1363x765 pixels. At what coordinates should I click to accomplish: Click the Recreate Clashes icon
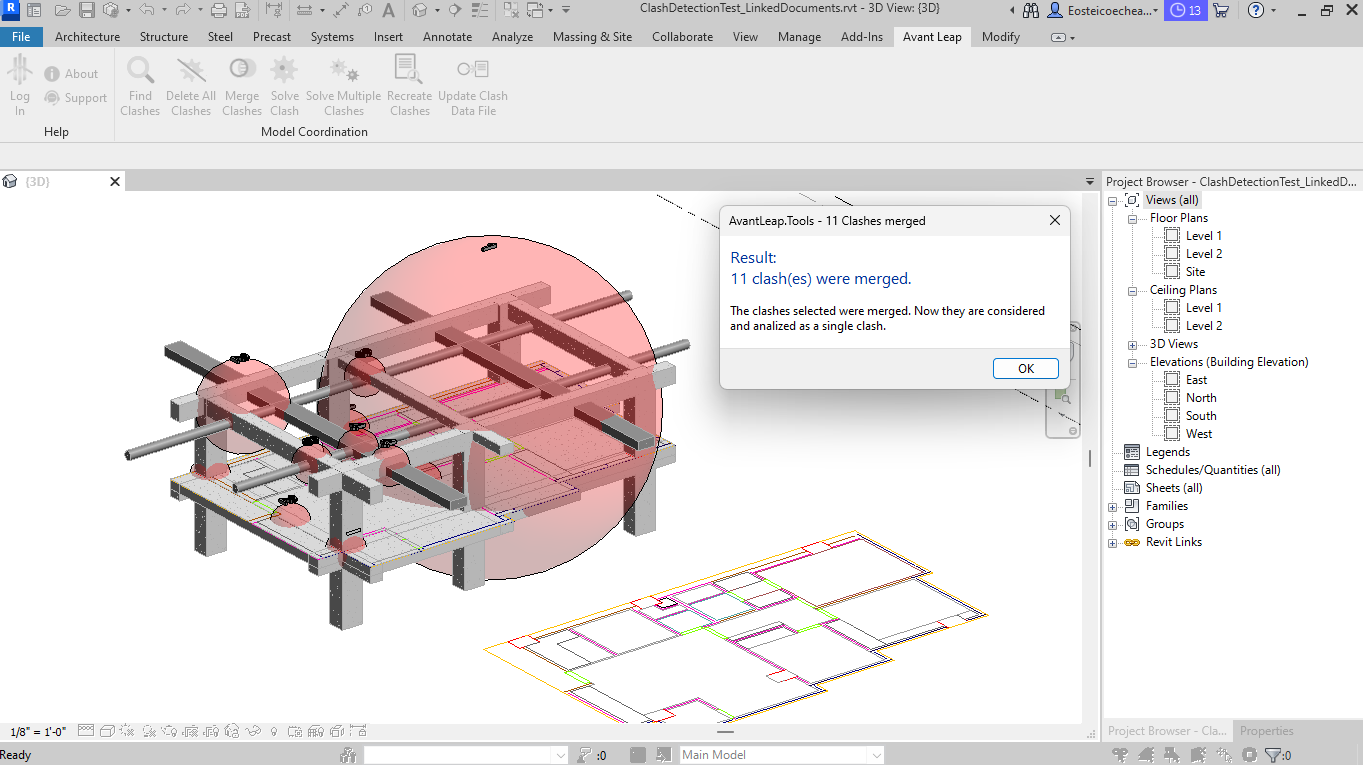click(408, 72)
